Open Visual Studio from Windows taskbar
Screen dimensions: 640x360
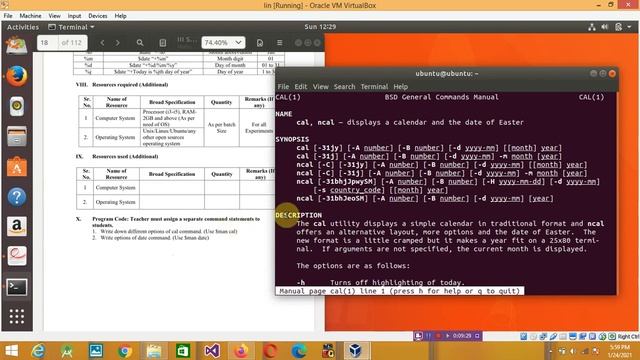pyautogui.click(x=212, y=351)
